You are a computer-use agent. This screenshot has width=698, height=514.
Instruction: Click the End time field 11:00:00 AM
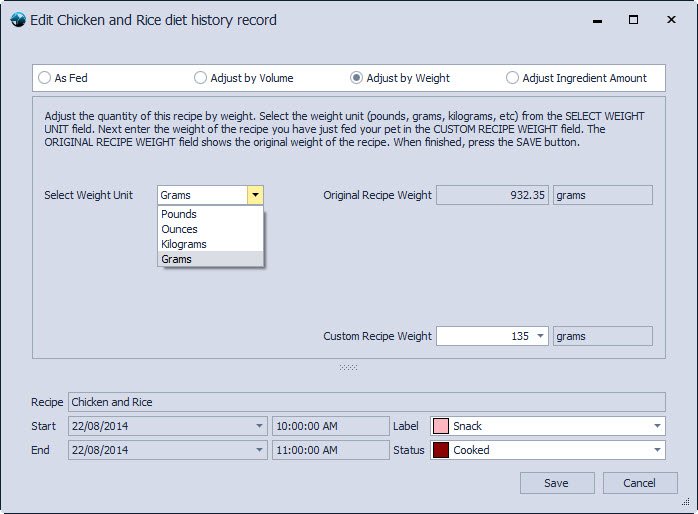(x=329, y=450)
